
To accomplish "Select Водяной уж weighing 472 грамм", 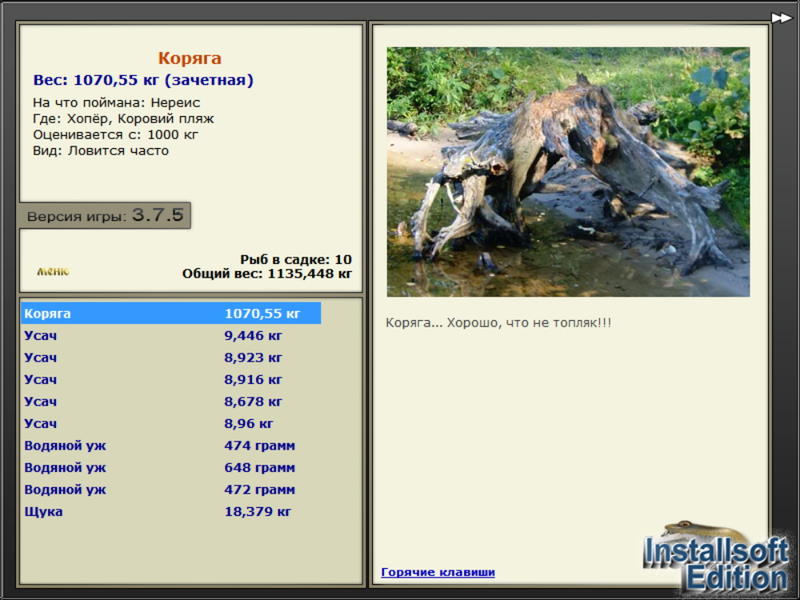I will [x=171, y=489].
